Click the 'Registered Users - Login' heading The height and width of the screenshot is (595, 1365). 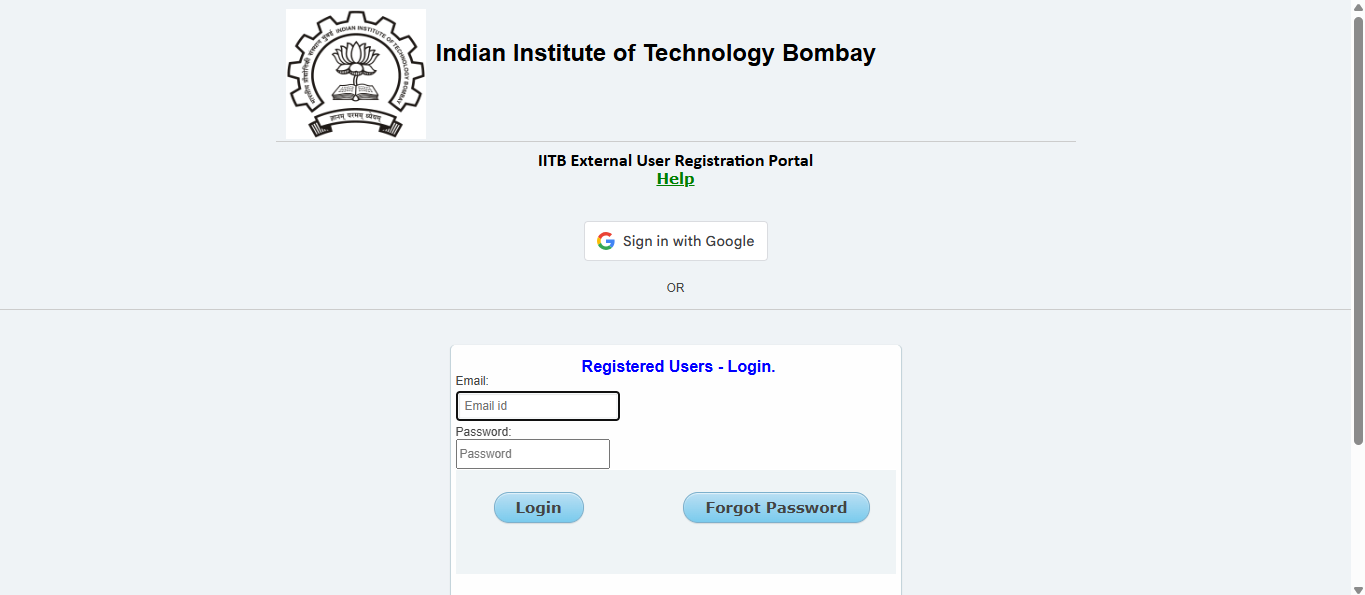click(678, 366)
